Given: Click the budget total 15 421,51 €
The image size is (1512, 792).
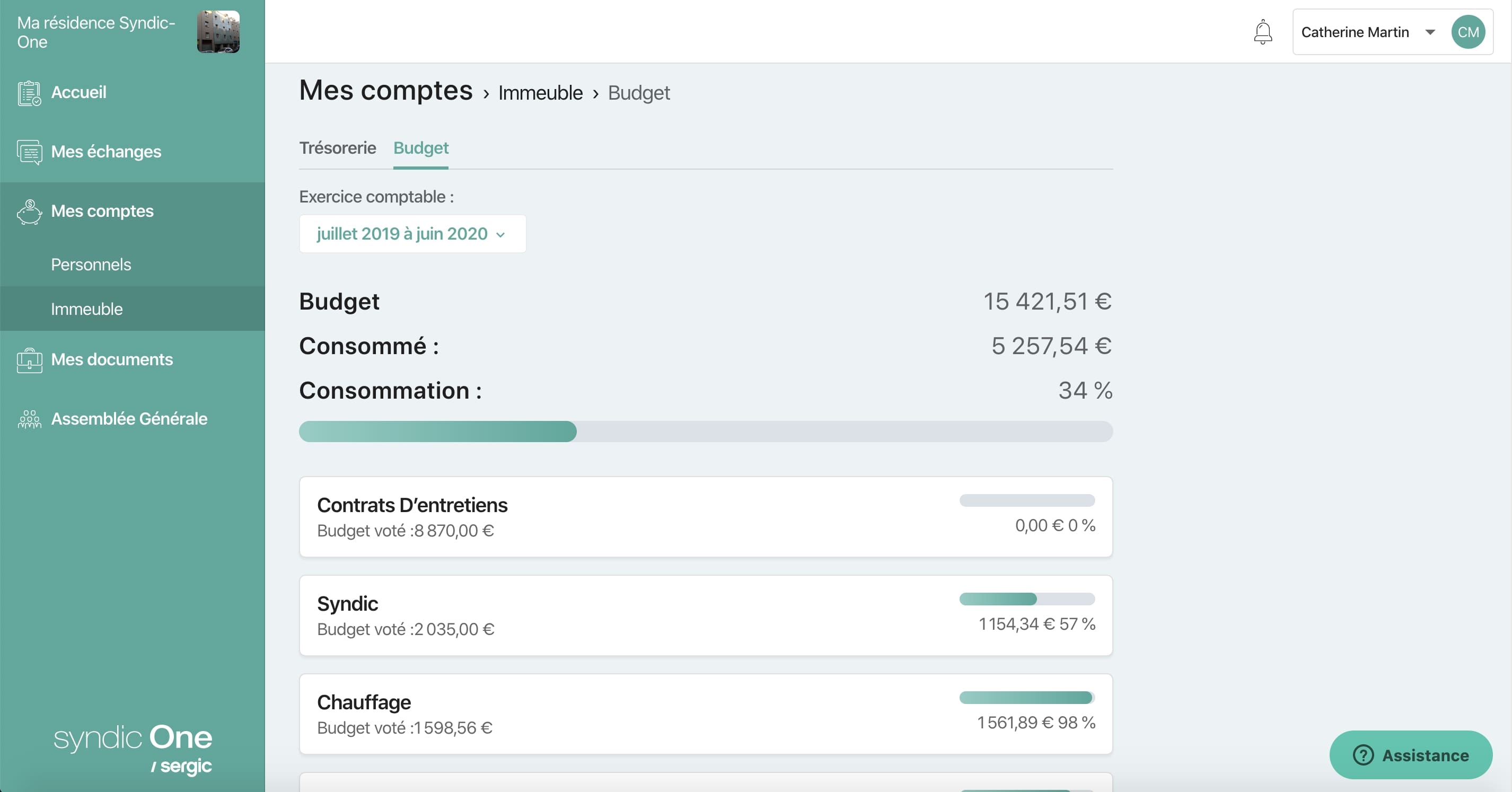Looking at the screenshot, I should coord(1048,302).
